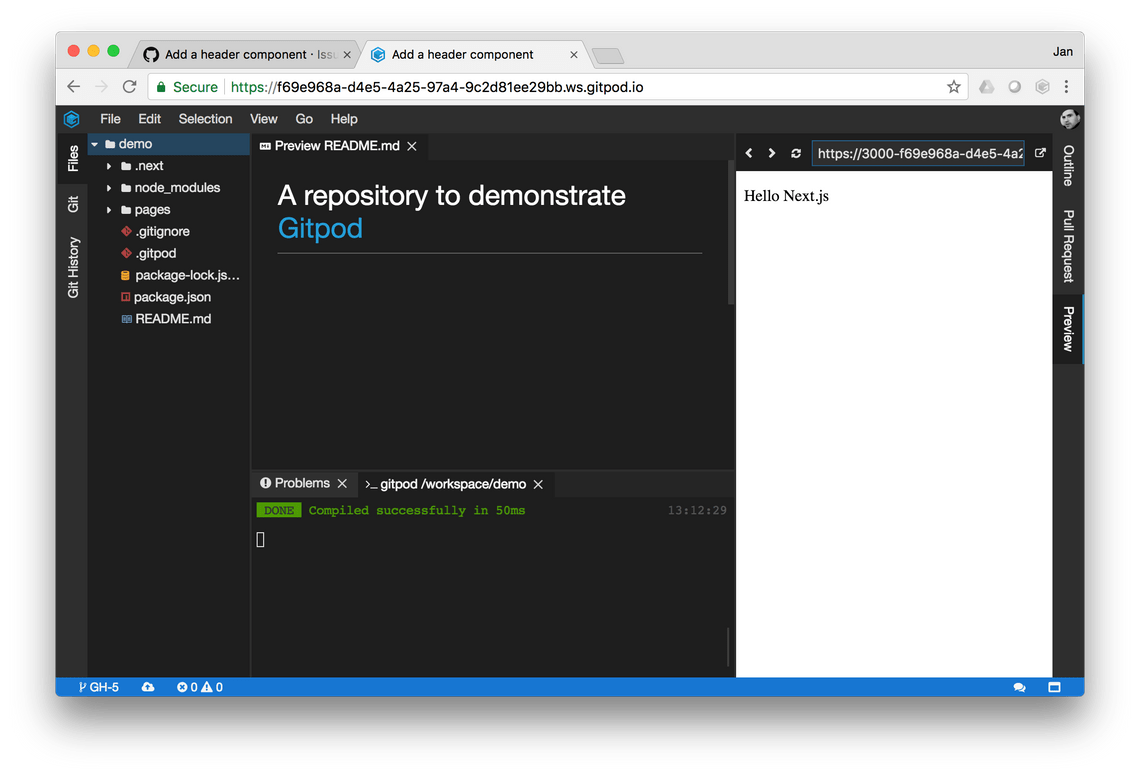Click the Gitpod logo in menu bar
Image resolution: width=1140 pixels, height=776 pixels.
point(71,119)
